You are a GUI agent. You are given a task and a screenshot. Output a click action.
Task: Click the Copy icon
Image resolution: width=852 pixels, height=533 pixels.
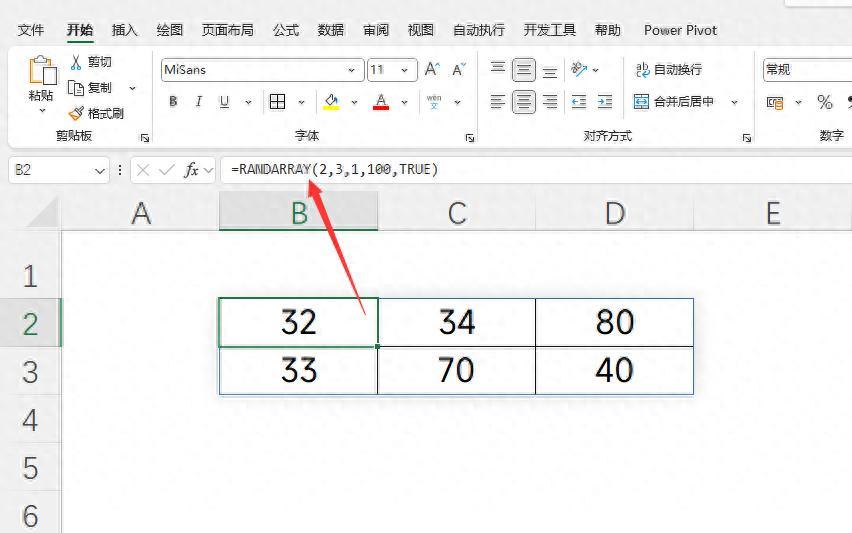[x=76, y=87]
